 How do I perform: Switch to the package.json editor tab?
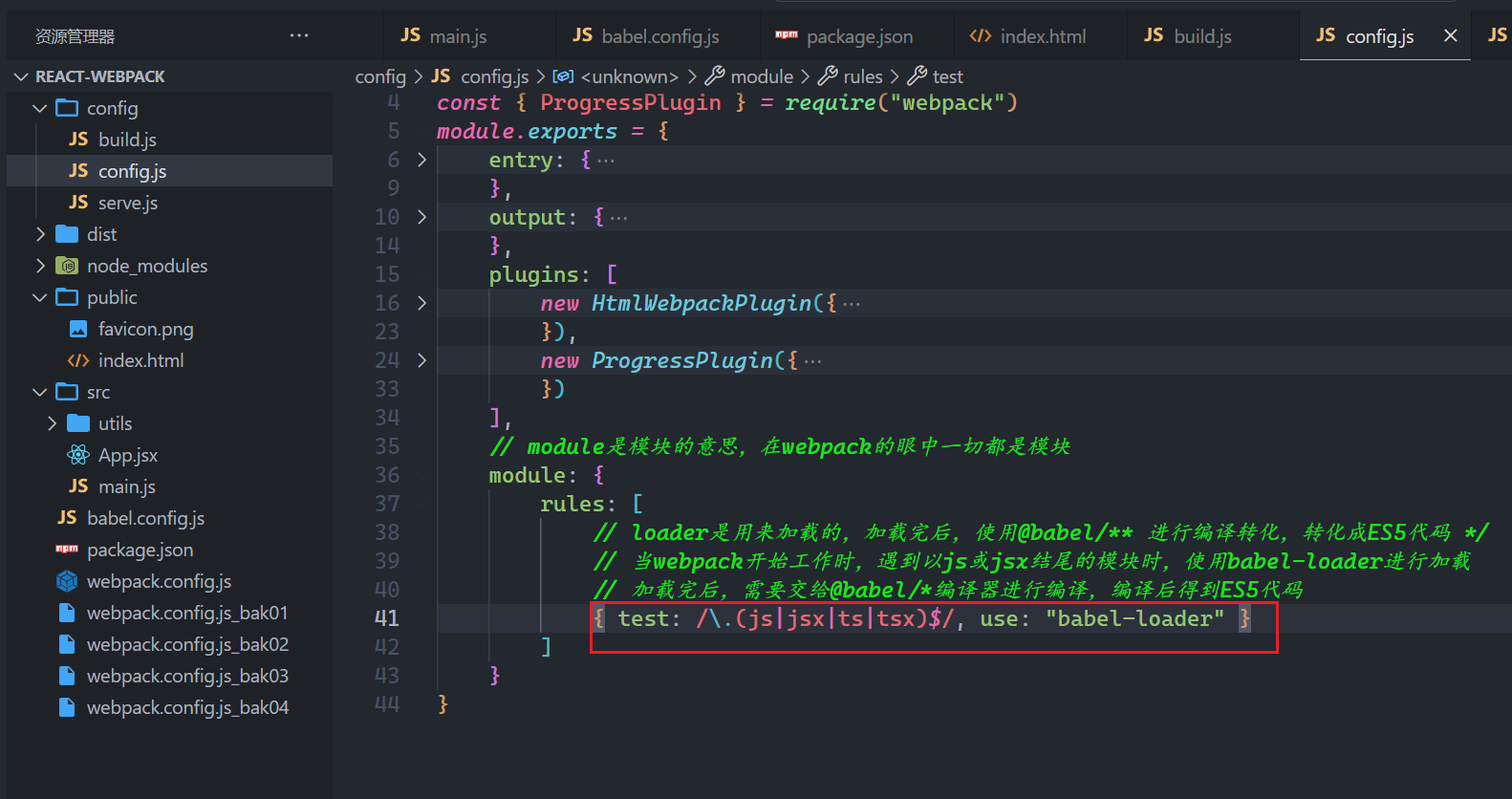pos(856,36)
